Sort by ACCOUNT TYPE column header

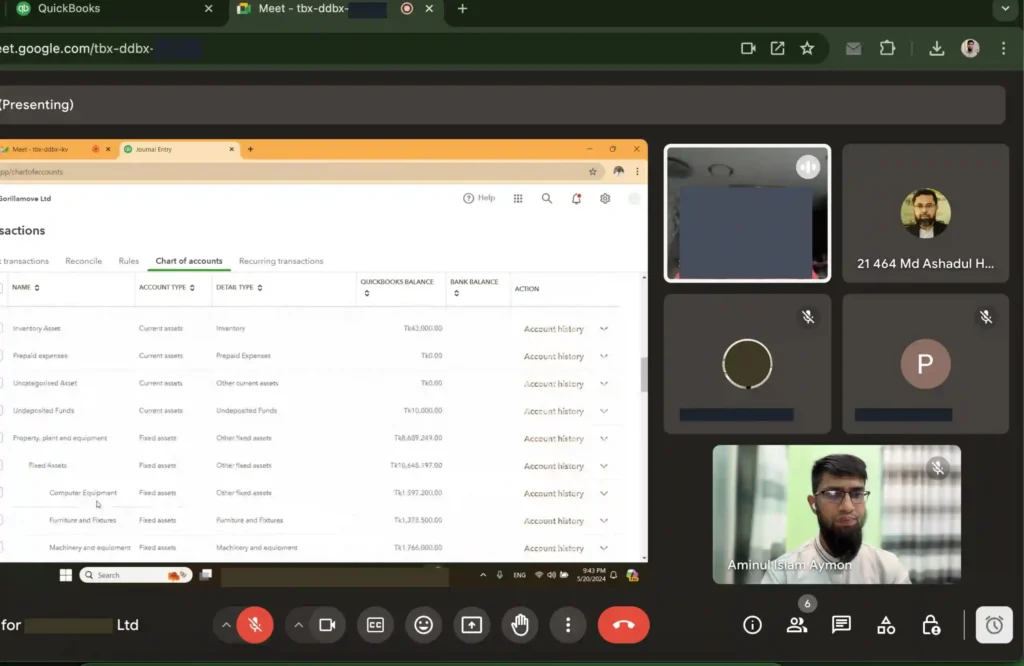pos(167,287)
